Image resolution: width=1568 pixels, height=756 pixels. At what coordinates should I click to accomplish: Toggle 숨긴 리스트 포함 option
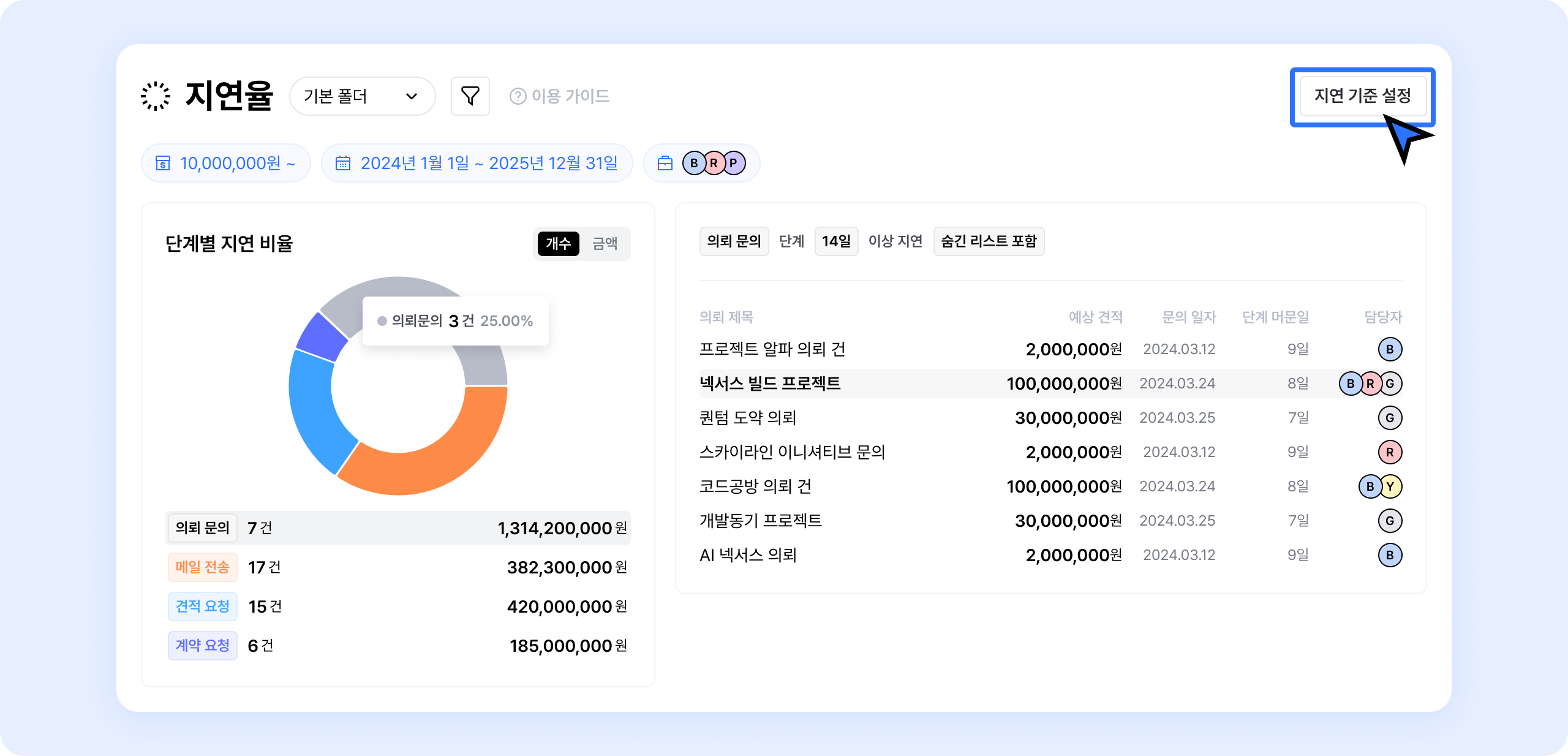989,241
